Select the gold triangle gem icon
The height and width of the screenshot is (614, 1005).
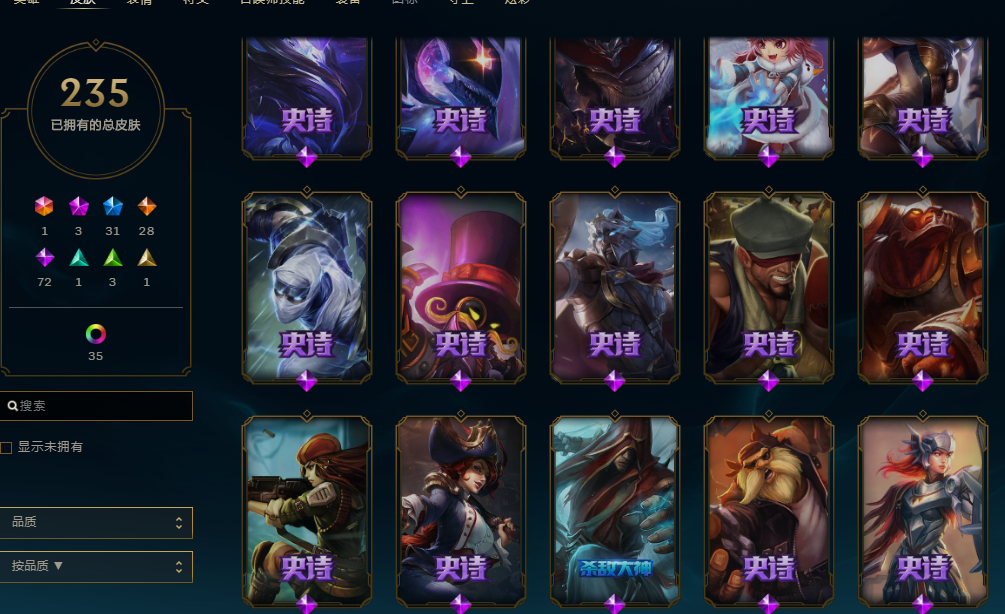click(147, 258)
